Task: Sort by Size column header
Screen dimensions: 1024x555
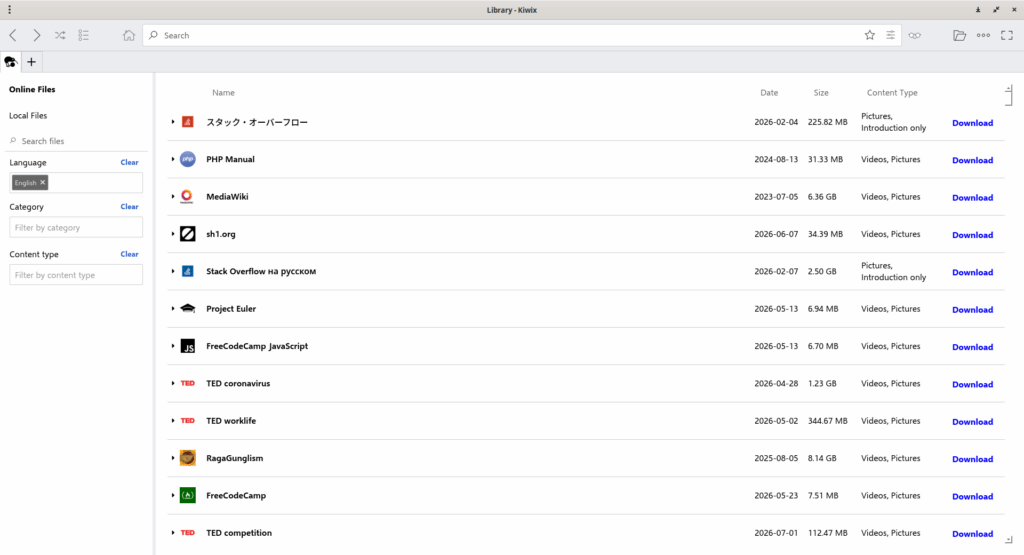Action: tap(821, 93)
